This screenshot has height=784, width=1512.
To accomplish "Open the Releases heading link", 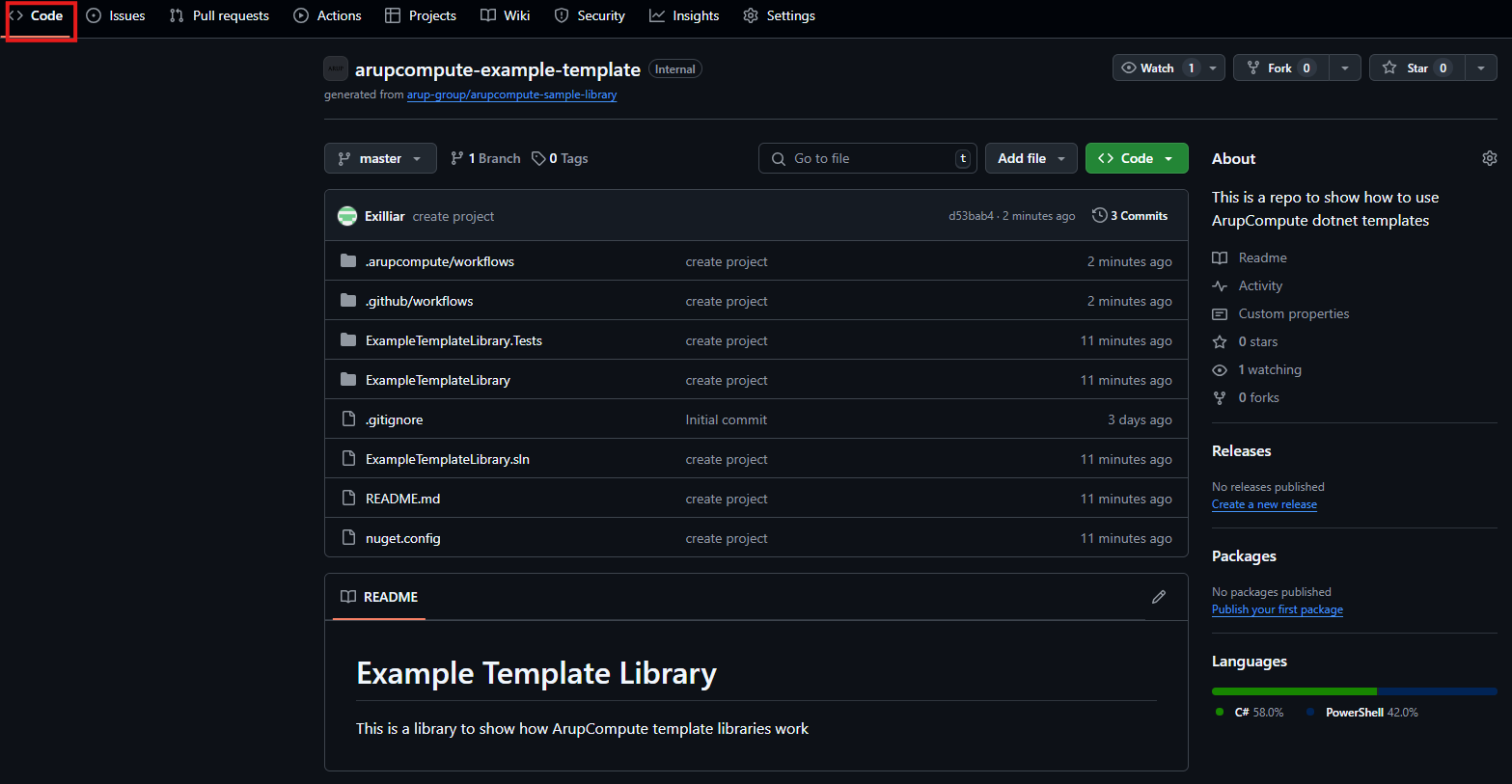I will click(1241, 450).
